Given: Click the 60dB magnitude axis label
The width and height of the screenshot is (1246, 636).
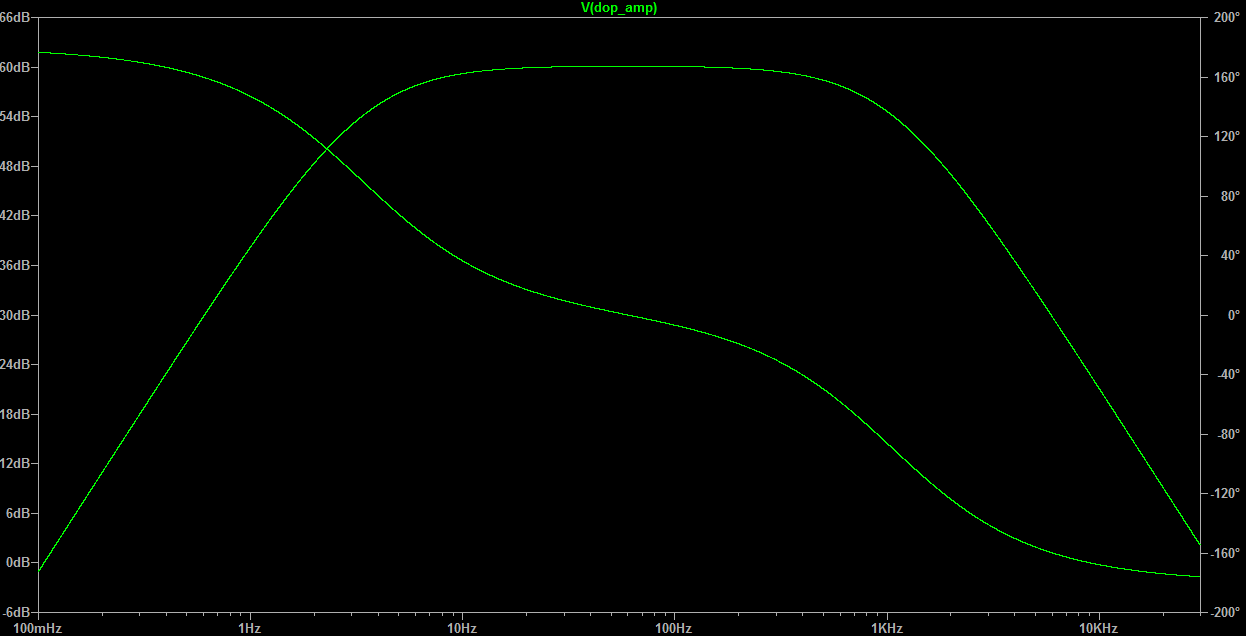Looking at the screenshot, I should pos(15,67).
